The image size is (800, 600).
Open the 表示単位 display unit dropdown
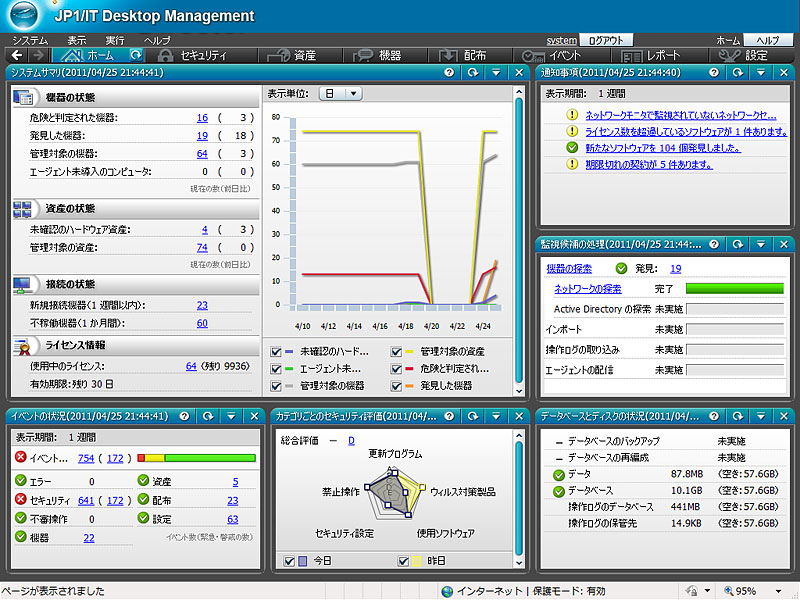click(340, 93)
